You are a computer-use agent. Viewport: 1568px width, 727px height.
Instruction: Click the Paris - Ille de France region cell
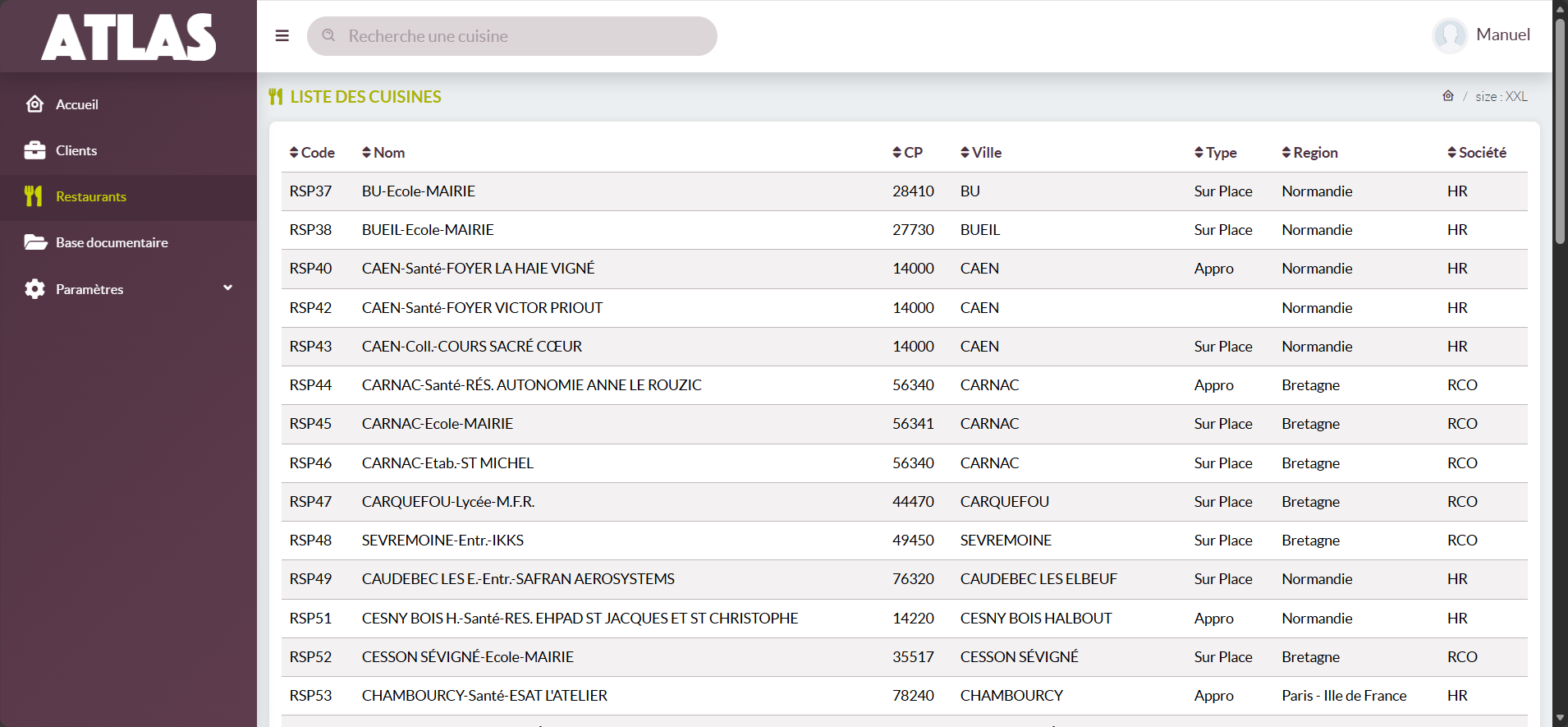coord(1345,696)
